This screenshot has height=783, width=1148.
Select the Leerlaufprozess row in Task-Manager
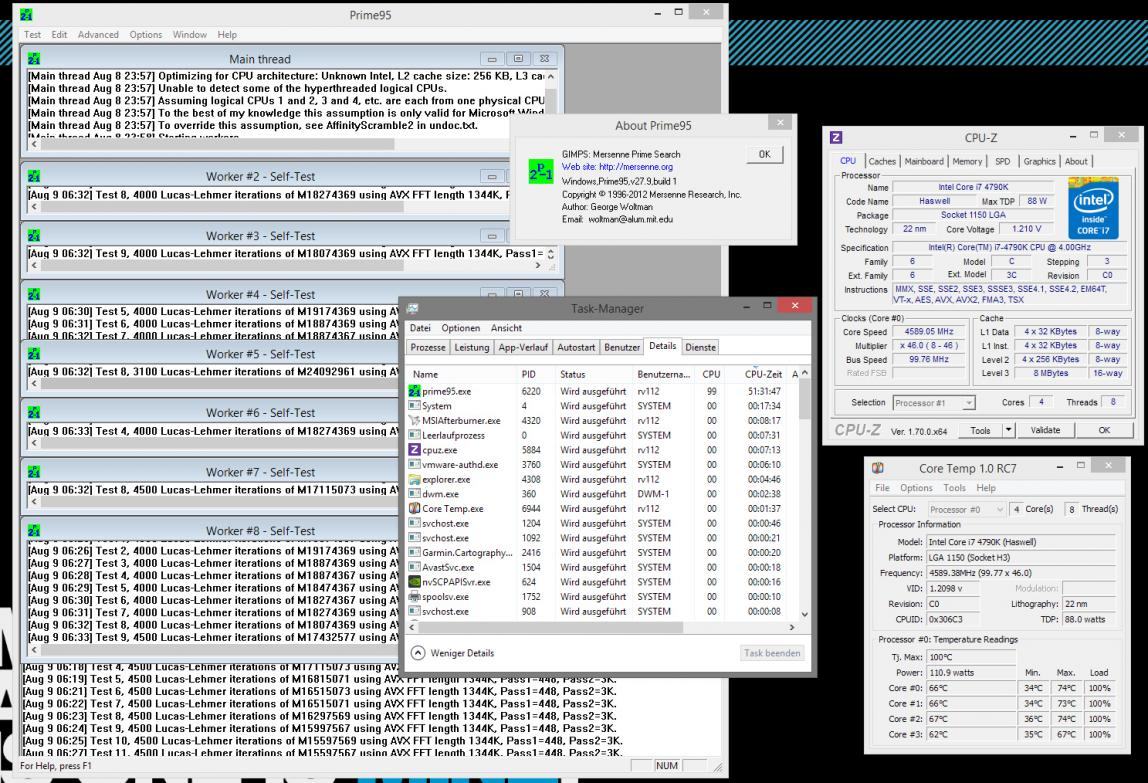pos(602,435)
